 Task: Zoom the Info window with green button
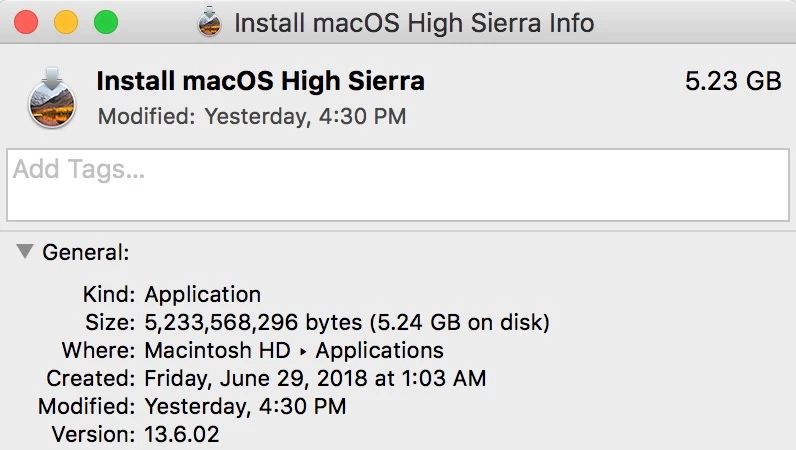(105, 22)
